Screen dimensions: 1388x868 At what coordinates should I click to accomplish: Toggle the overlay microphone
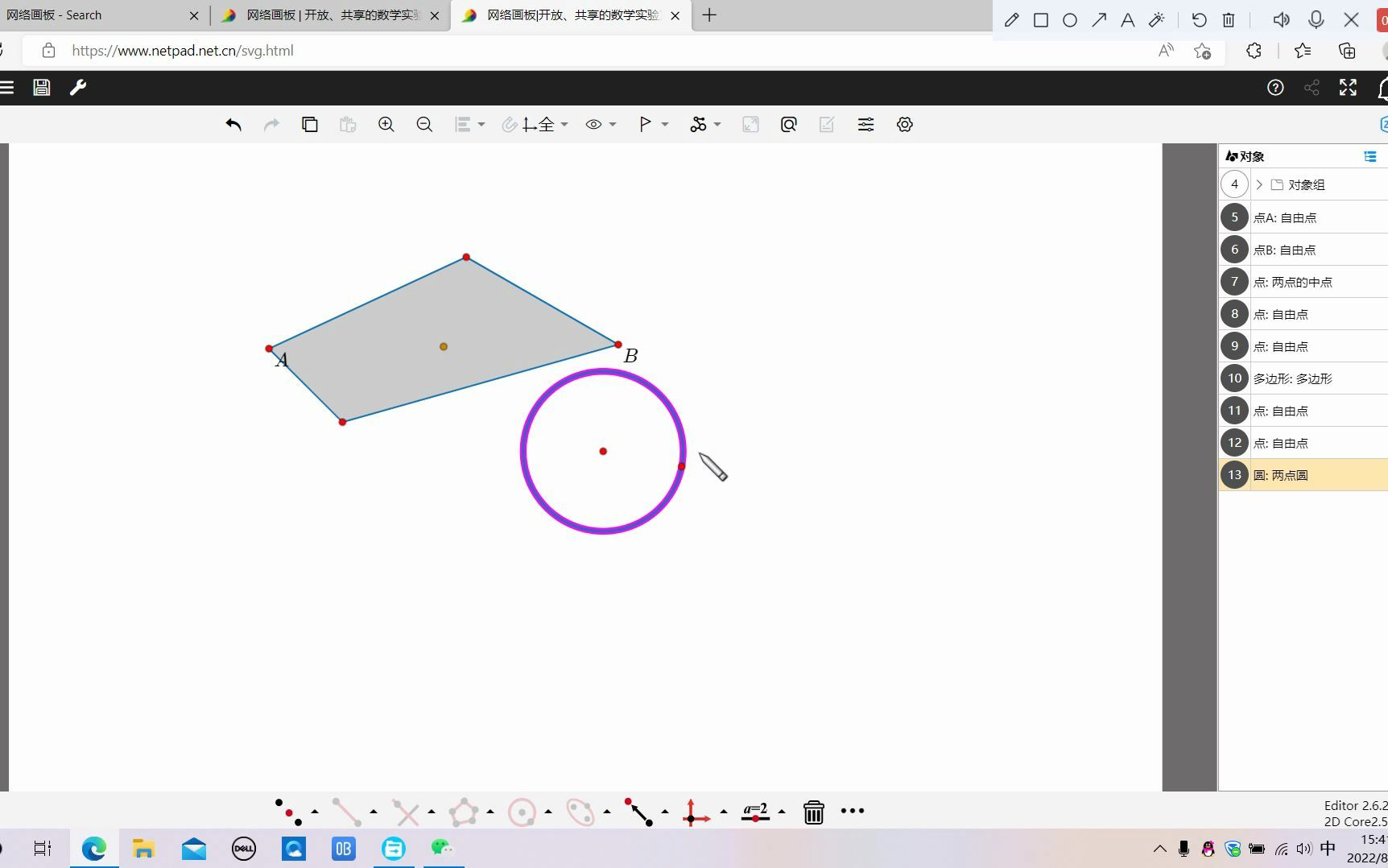pos(1316,20)
